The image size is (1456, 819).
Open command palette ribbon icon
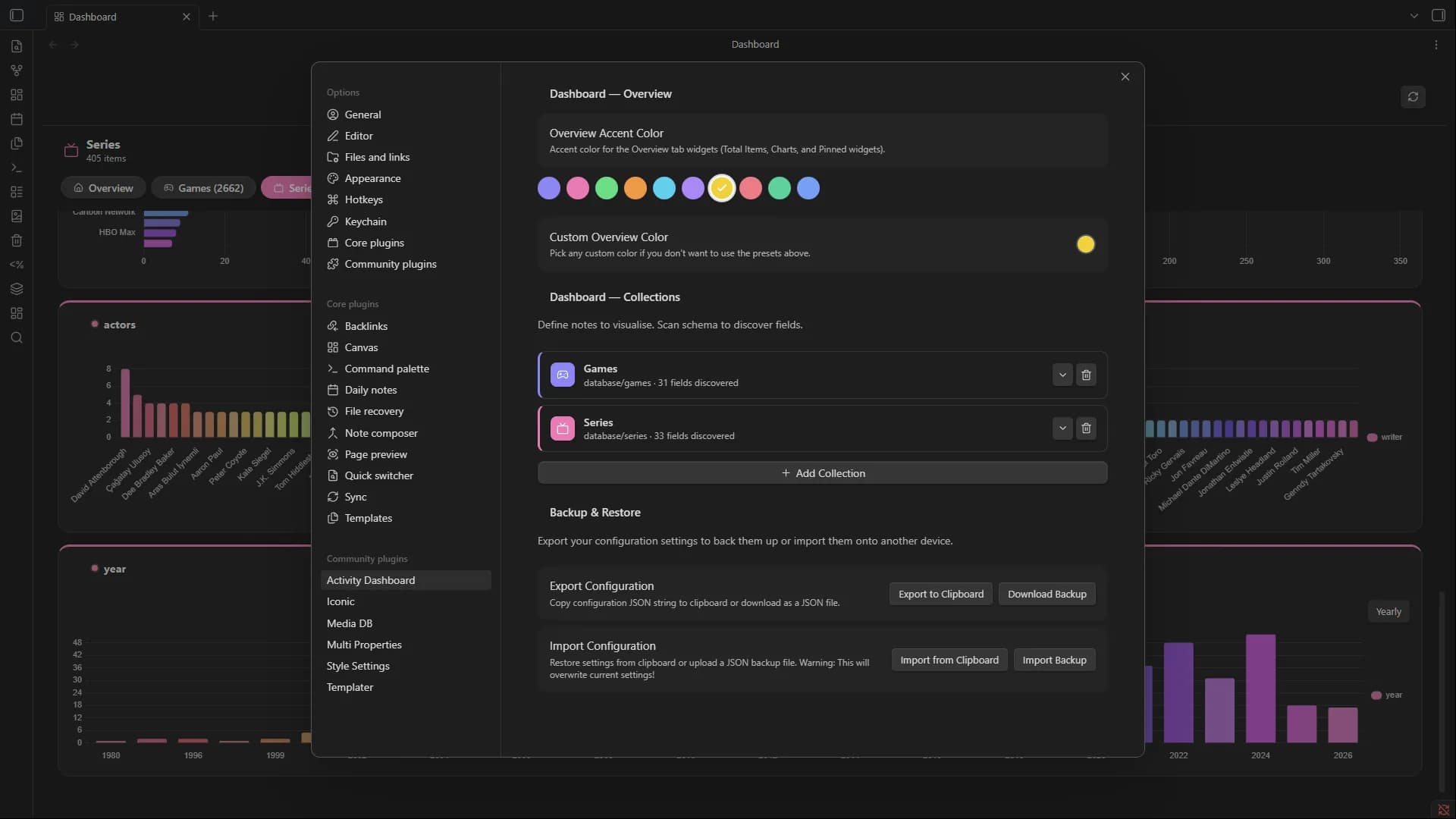tap(17, 168)
